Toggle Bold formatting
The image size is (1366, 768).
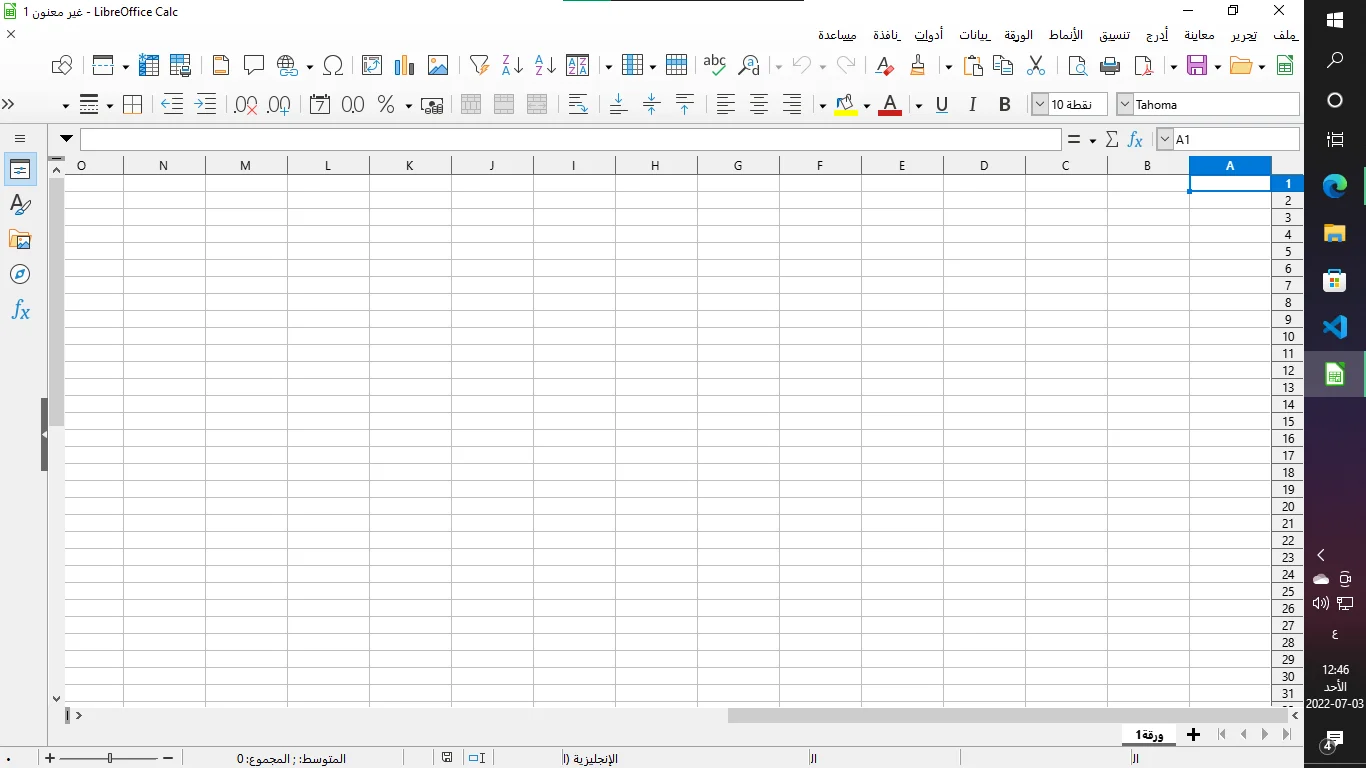coord(1005,104)
